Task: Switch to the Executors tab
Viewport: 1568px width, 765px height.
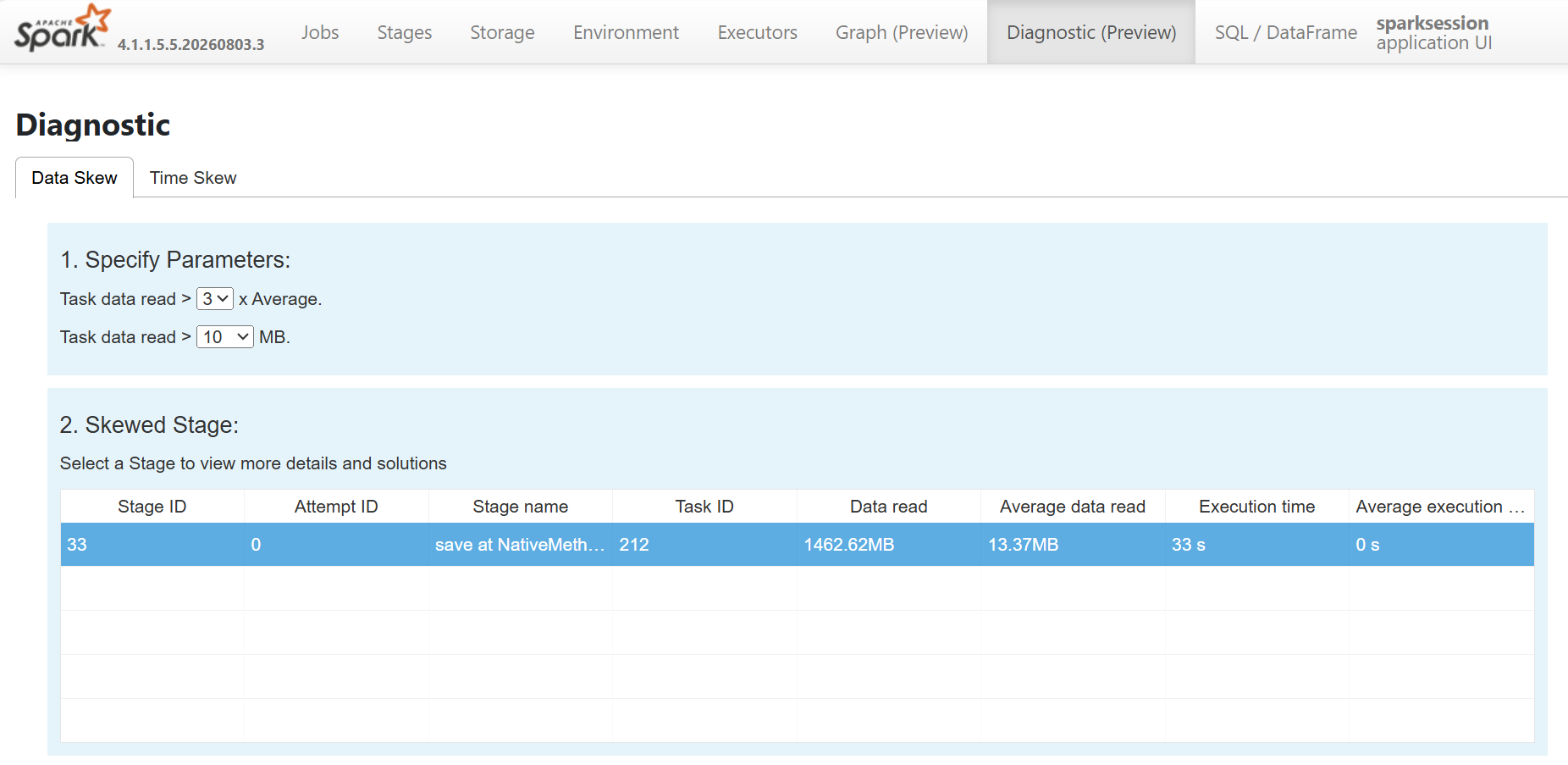Action: tap(758, 32)
